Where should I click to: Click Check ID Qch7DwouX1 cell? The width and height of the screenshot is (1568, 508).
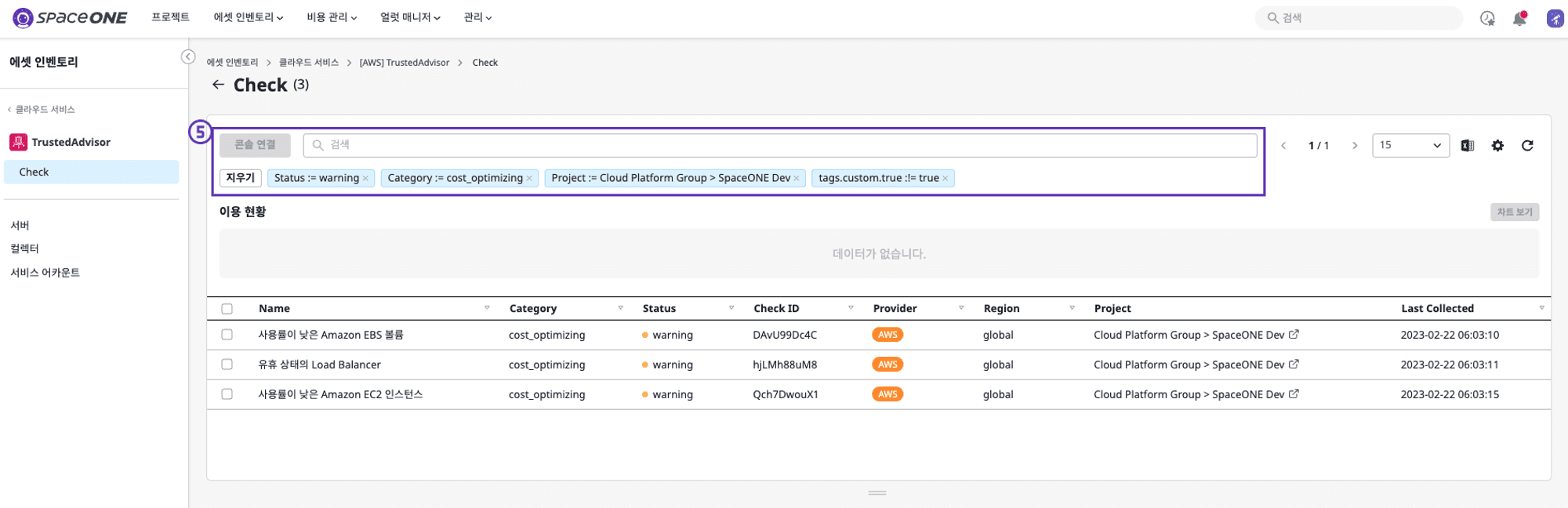pos(786,394)
